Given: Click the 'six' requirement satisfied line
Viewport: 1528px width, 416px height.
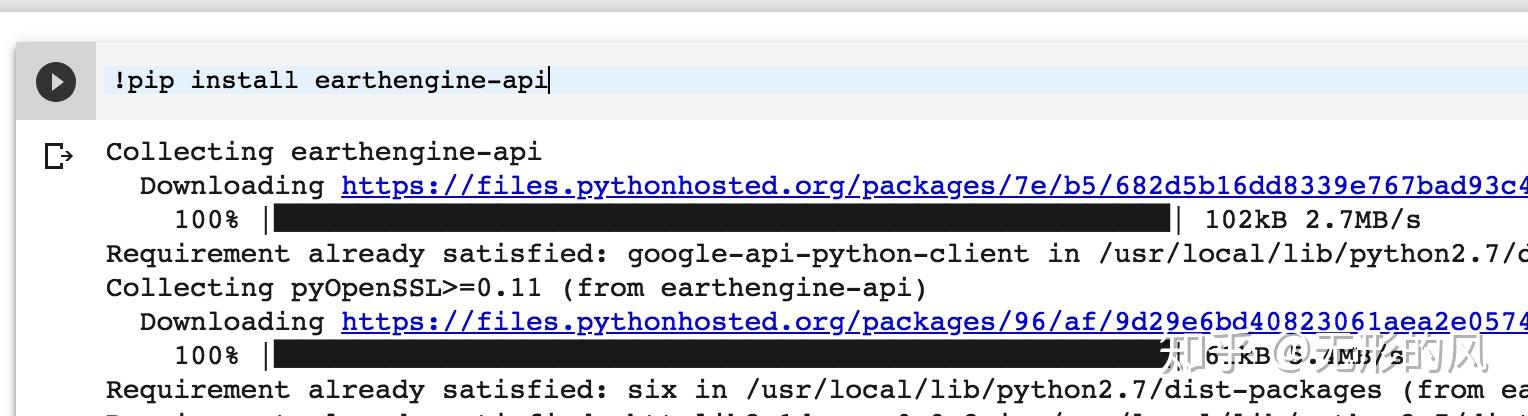Looking at the screenshot, I should click(817, 390).
